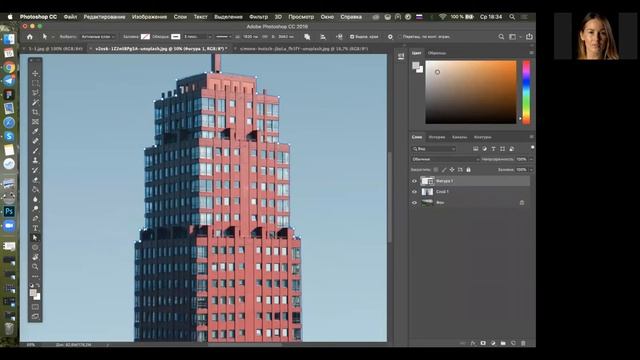Select the Pen tool
Screen dimensions: 640x360
[35, 218]
